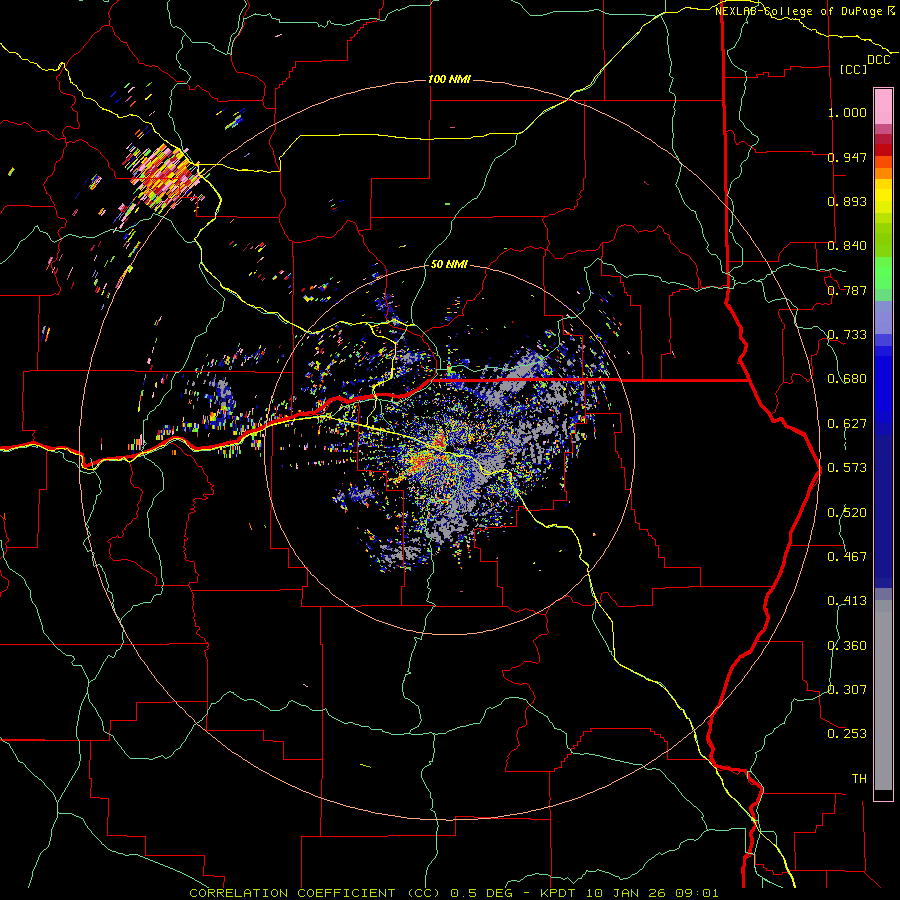Click the 0.467 scale value
The height and width of the screenshot is (900, 900).
pos(847,557)
